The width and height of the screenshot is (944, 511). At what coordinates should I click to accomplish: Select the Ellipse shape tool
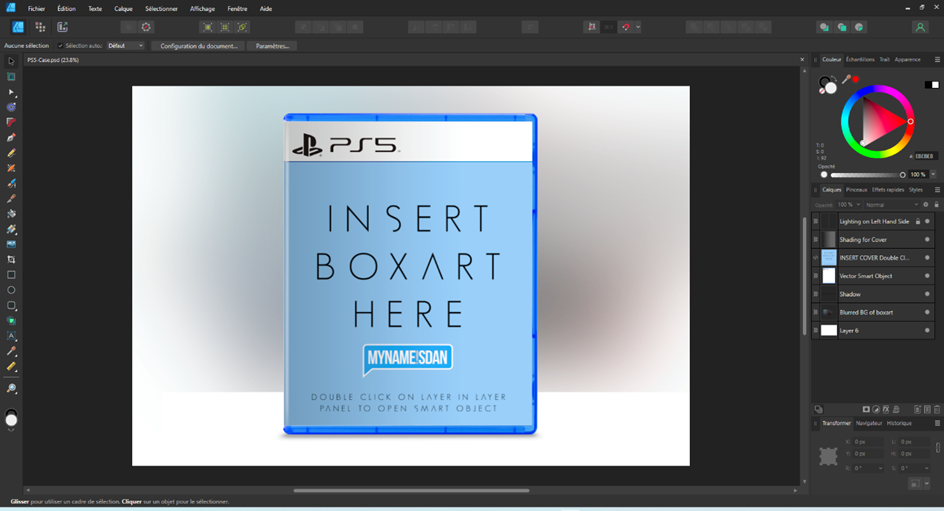11,290
